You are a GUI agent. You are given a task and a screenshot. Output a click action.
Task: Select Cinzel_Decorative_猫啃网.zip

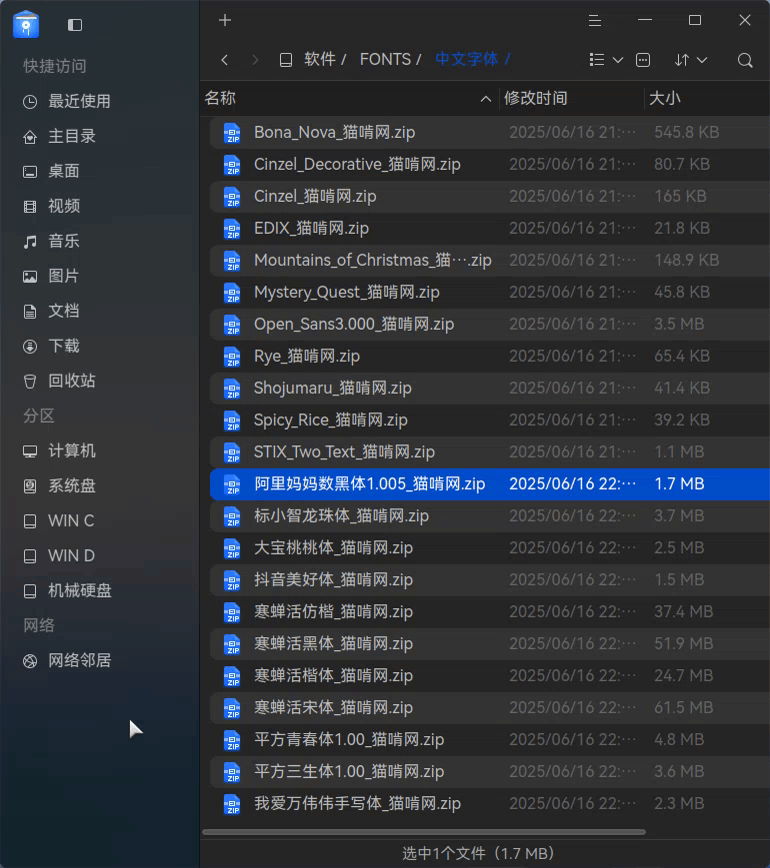[490, 164]
